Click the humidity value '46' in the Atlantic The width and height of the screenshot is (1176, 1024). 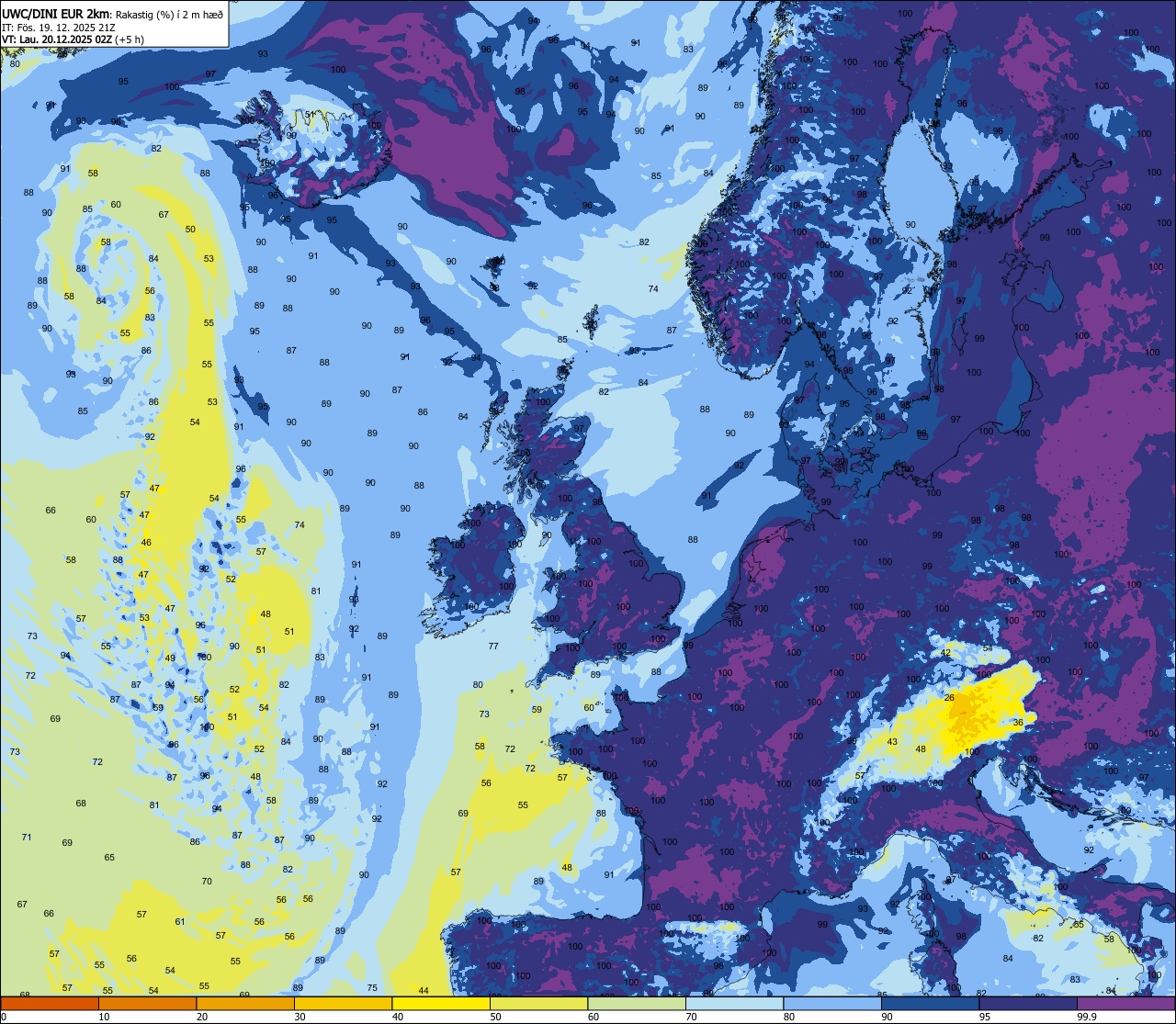coord(146,543)
